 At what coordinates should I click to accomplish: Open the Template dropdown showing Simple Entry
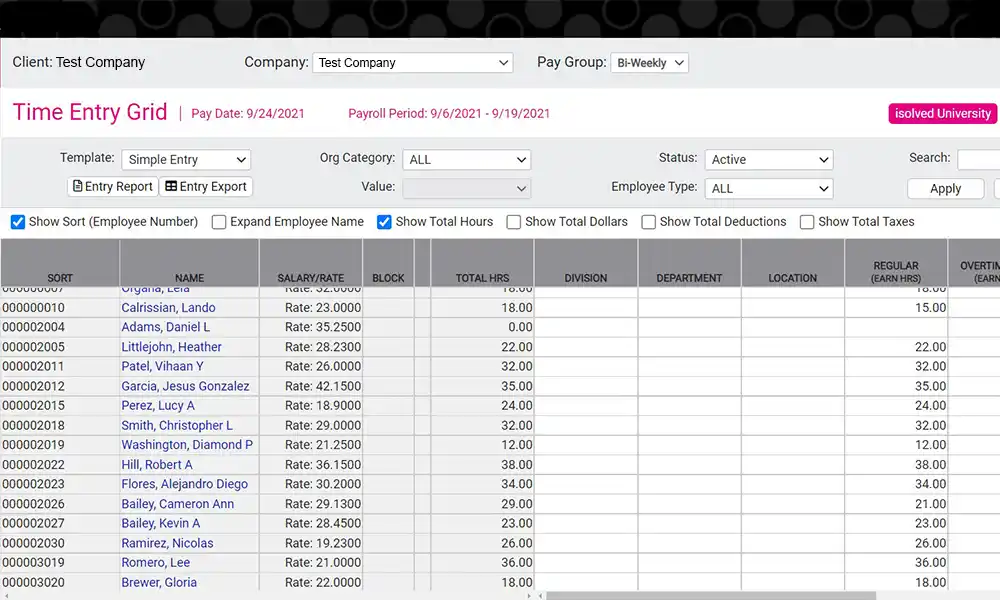coord(186,159)
